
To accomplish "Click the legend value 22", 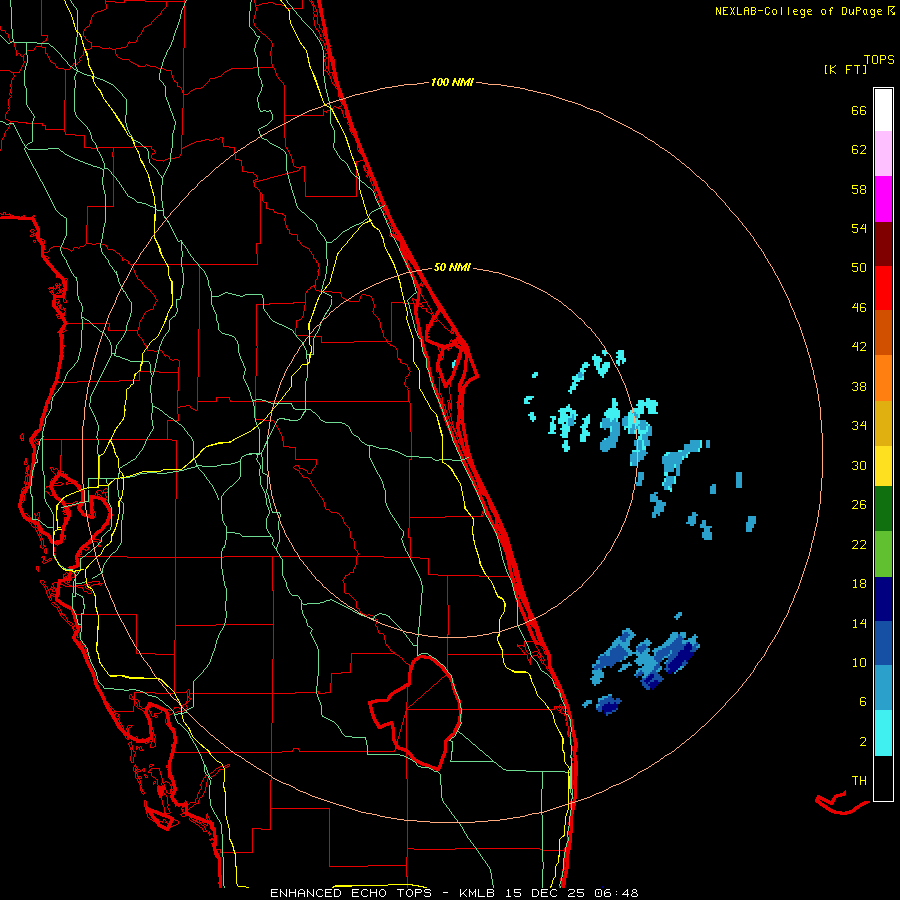I will point(859,544).
